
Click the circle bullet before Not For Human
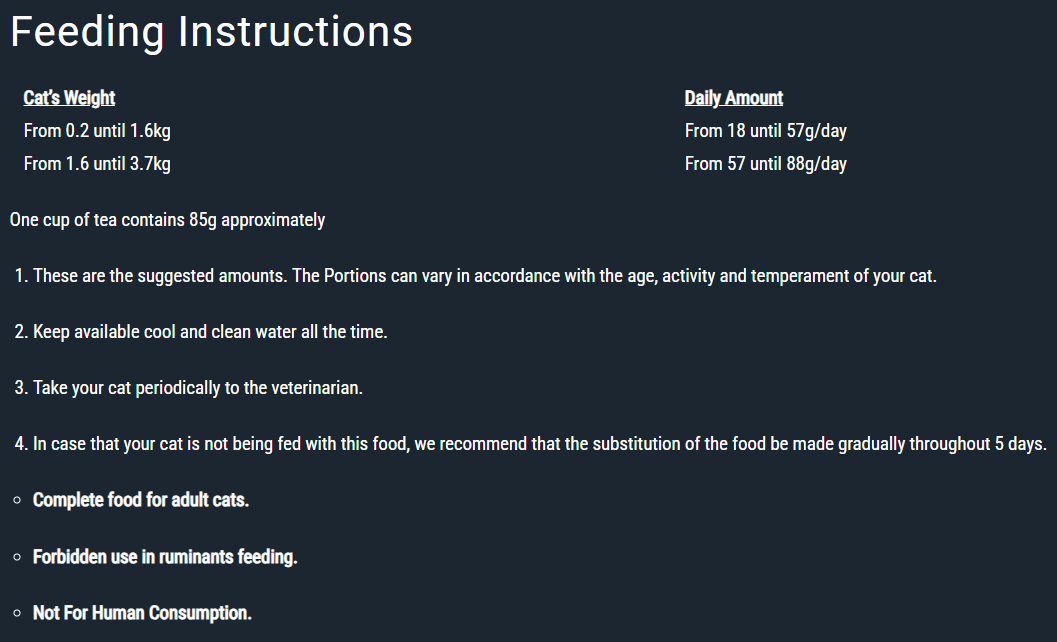18,613
